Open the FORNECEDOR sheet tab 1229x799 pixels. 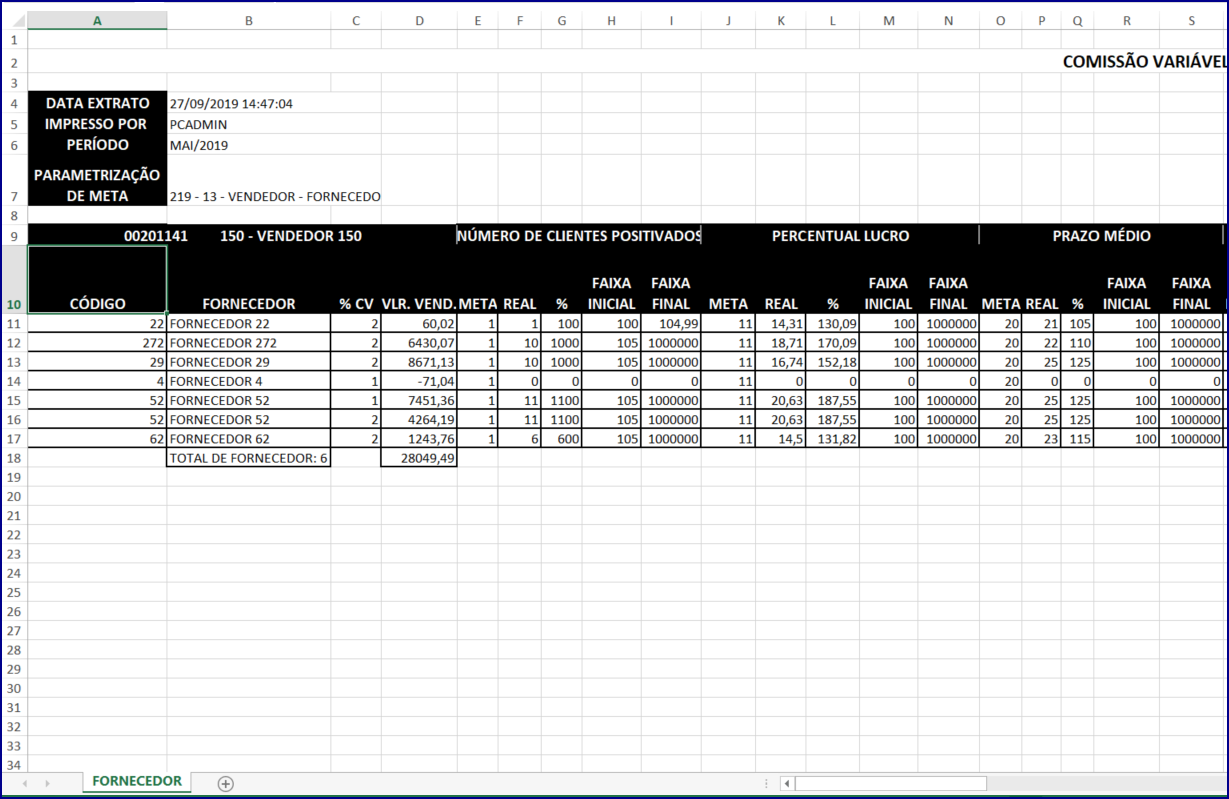coord(137,782)
